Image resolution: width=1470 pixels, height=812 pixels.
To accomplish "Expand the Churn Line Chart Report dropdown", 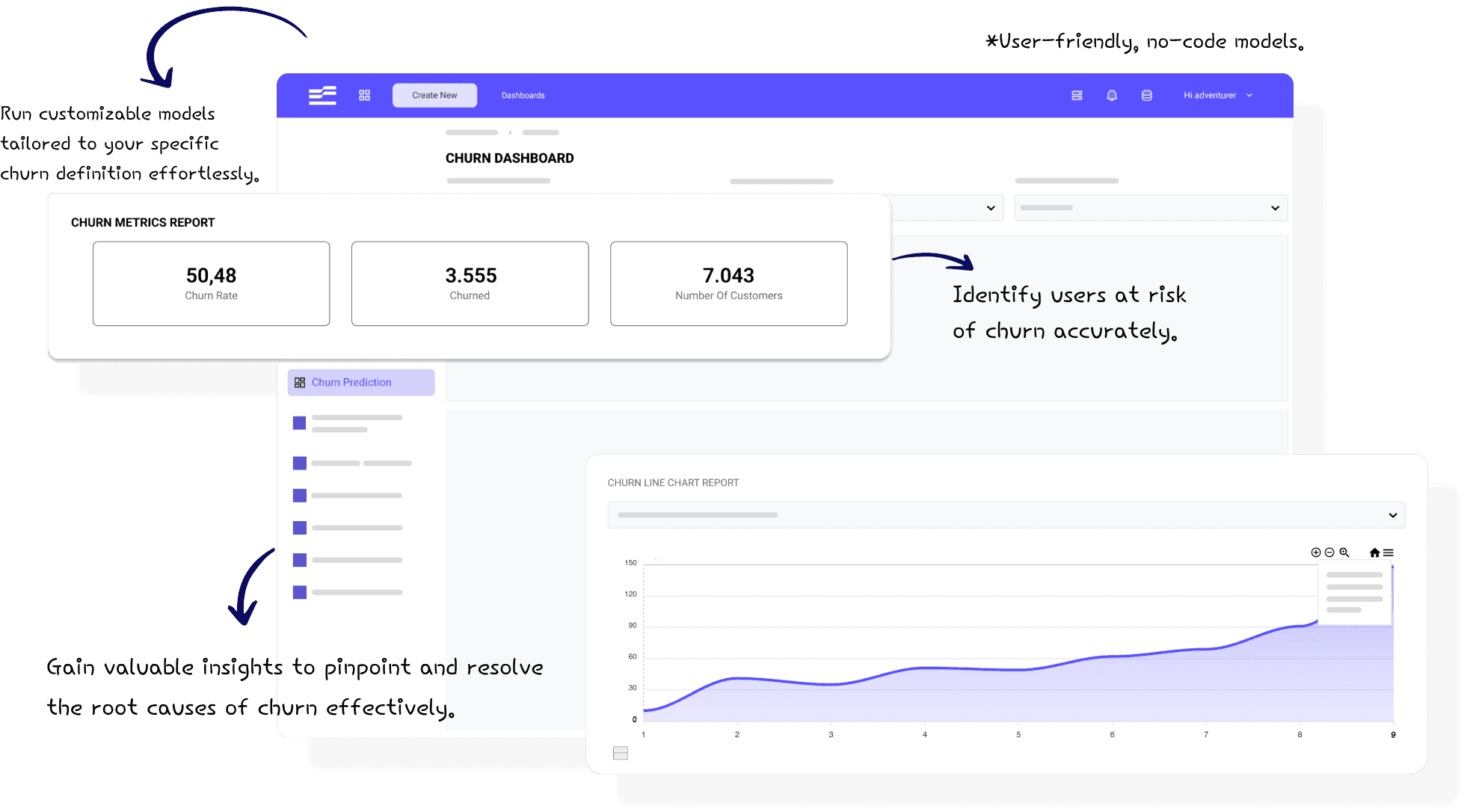I will click(1006, 515).
